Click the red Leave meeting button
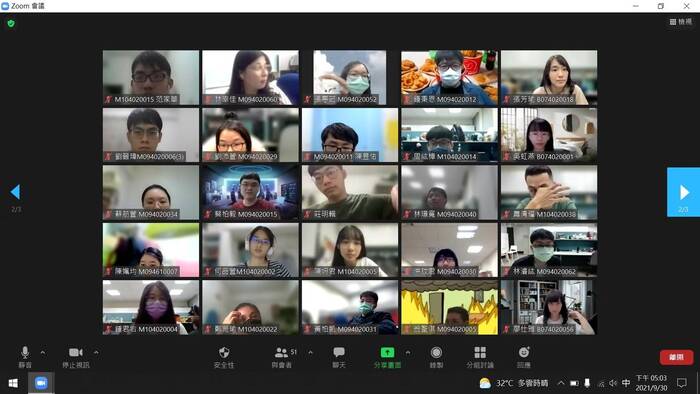The image size is (700, 394). tap(676, 357)
